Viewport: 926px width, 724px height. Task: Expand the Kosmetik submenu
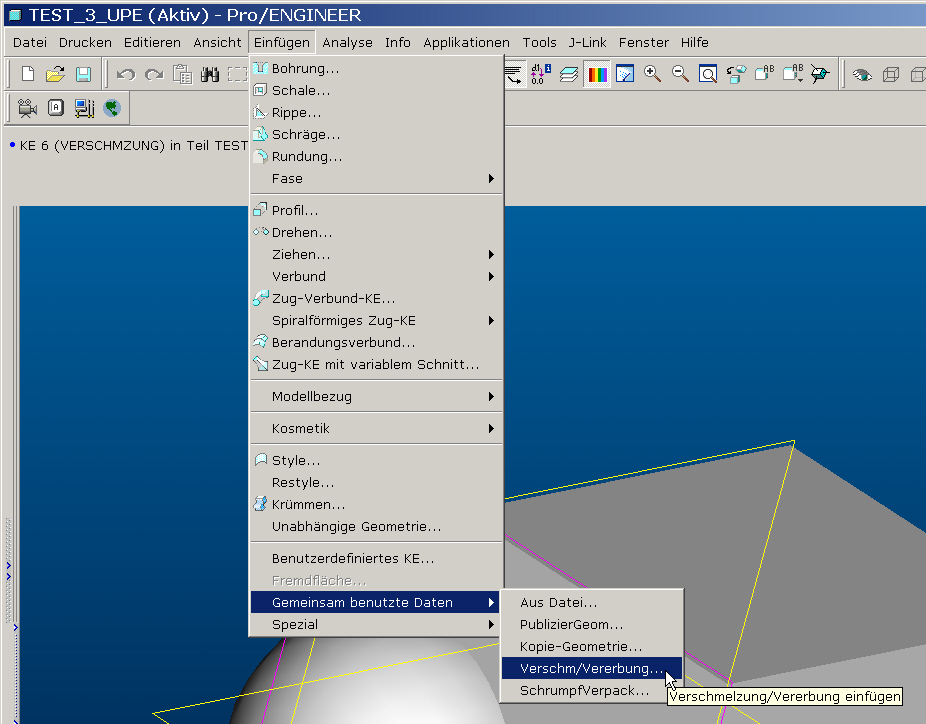click(x=376, y=428)
